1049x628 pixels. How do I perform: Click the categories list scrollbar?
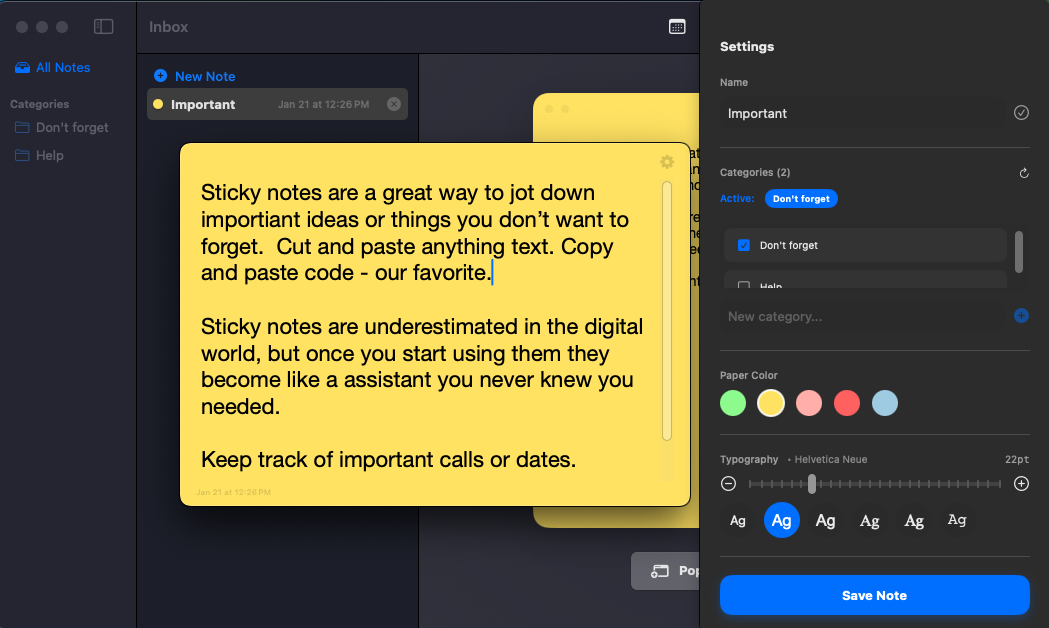pyautogui.click(x=1019, y=253)
